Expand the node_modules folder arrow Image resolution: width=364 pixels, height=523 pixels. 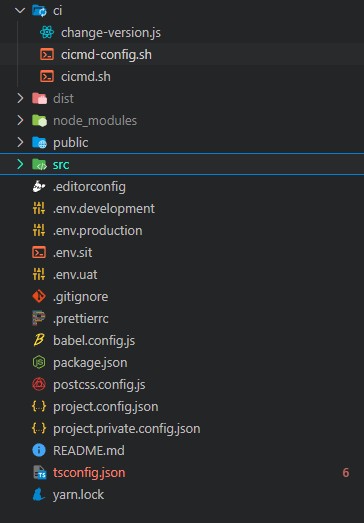tap(20, 120)
